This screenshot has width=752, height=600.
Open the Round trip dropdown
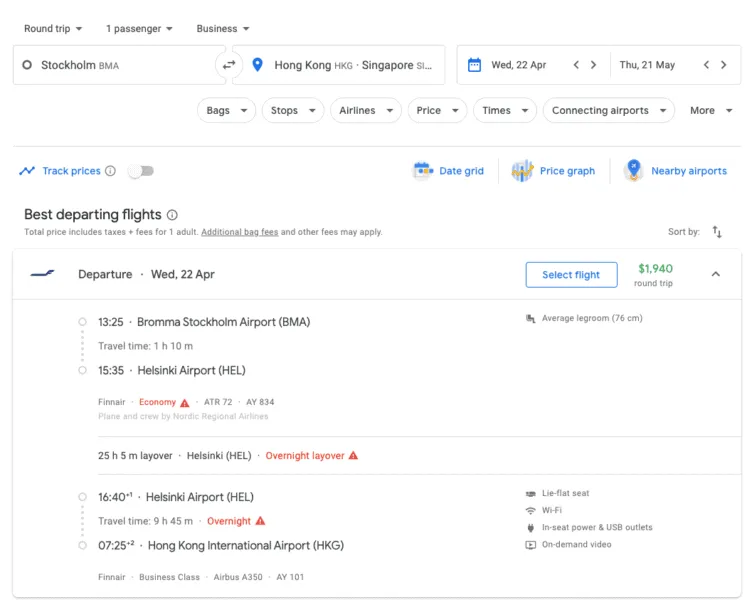pyautogui.click(x=53, y=29)
